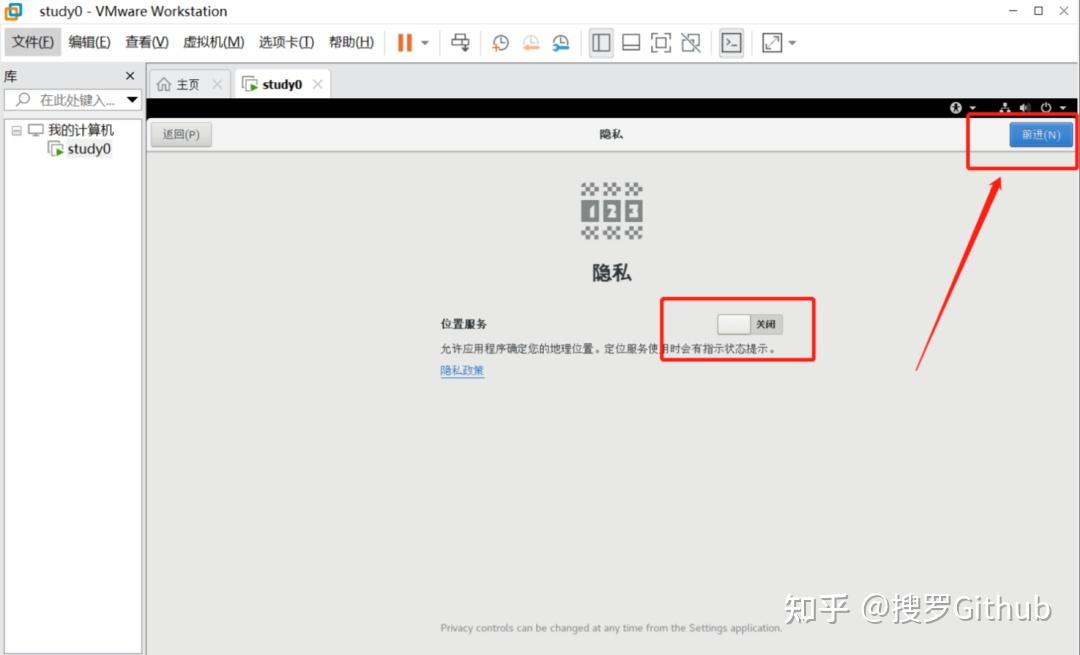Image resolution: width=1080 pixels, height=655 pixels.
Task: Open the power options dropdown beside Pause
Action: [x=425, y=43]
